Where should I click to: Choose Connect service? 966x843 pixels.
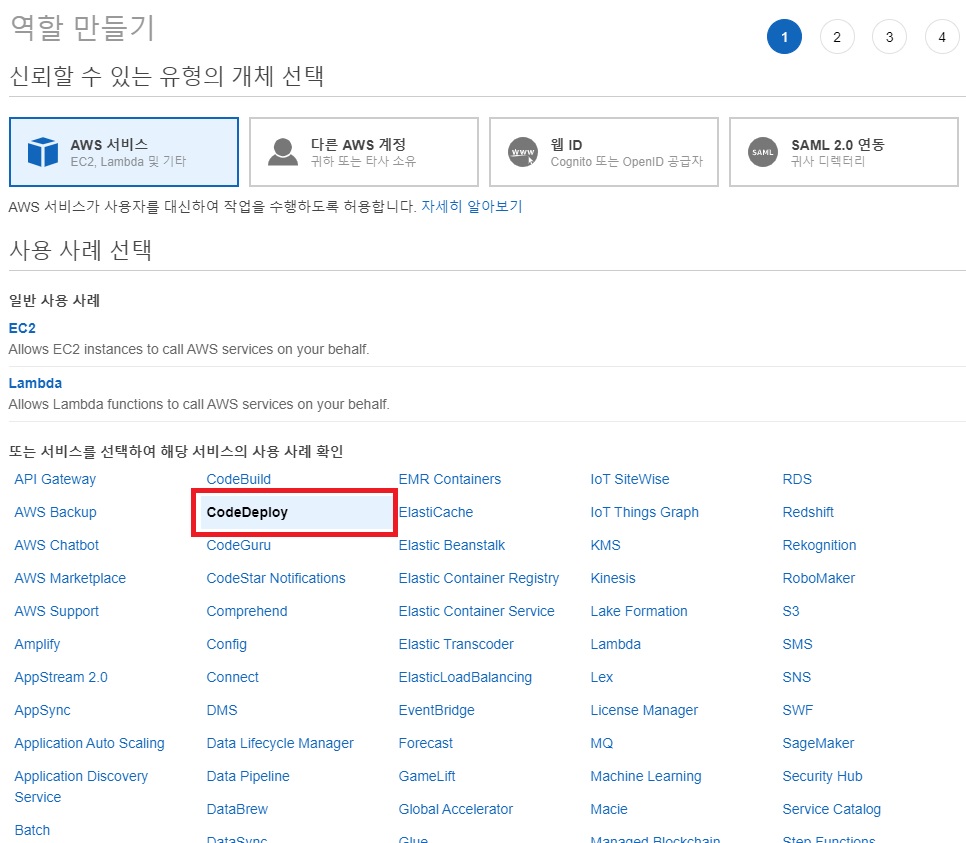pos(232,677)
